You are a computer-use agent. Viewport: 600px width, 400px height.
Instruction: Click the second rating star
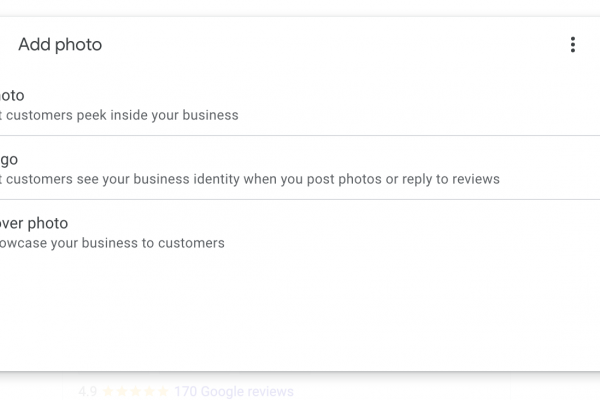[x=122, y=391]
